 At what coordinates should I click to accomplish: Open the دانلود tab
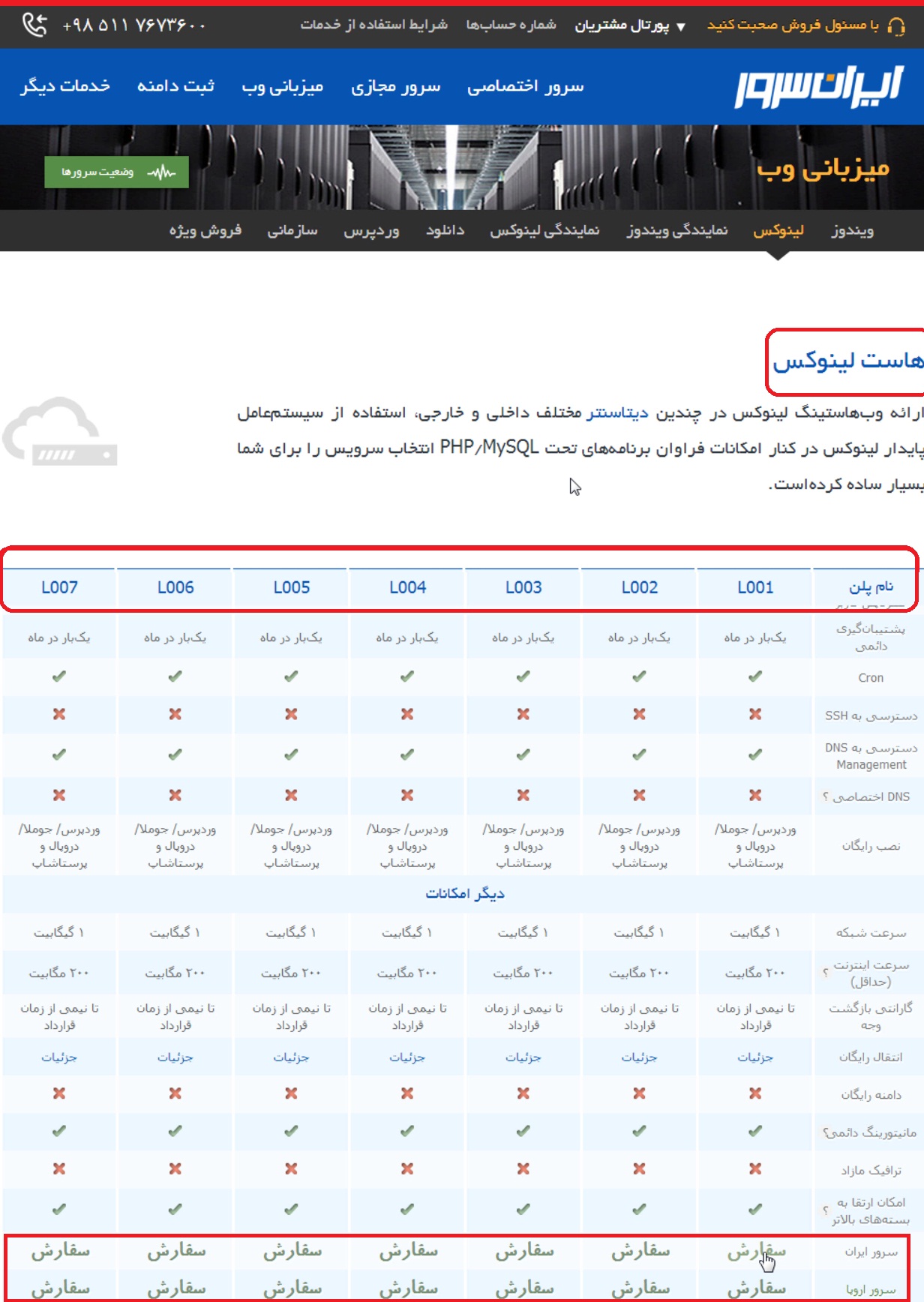click(x=445, y=230)
